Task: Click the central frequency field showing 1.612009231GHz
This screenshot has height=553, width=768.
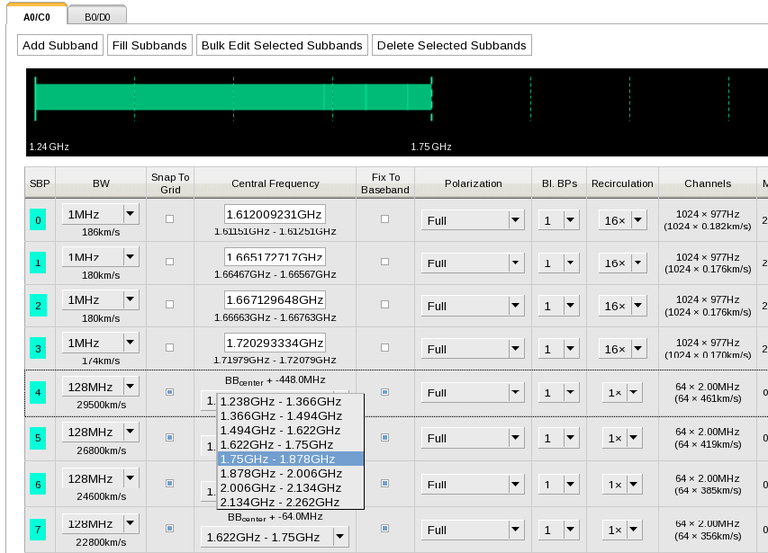Action: (x=274, y=214)
